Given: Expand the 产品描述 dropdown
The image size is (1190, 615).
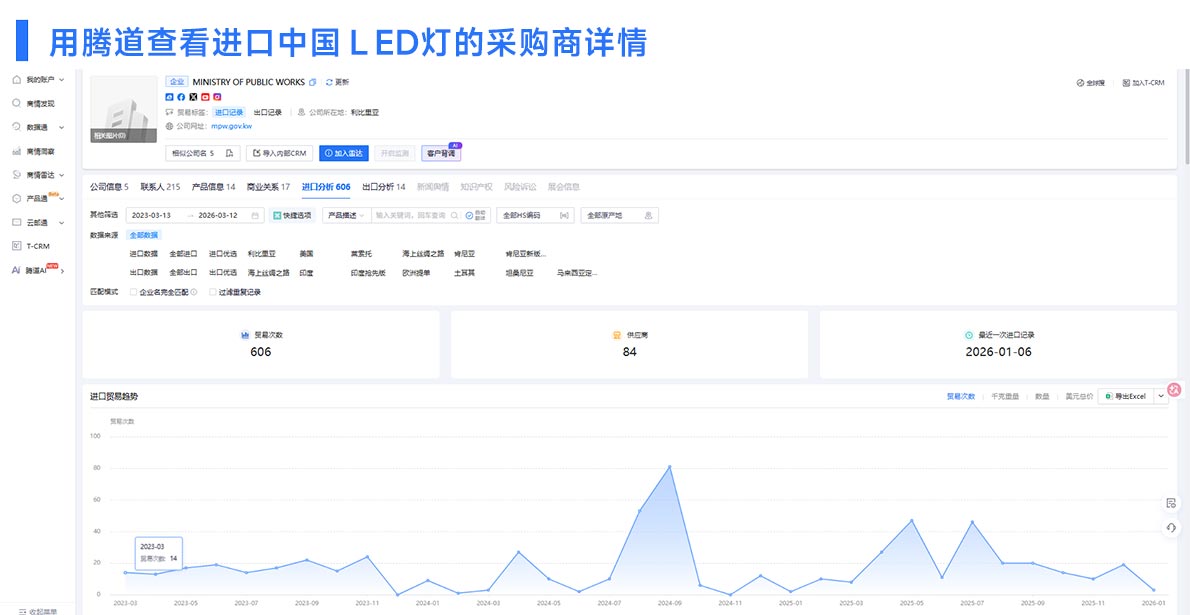Looking at the screenshot, I should click(x=345, y=215).
